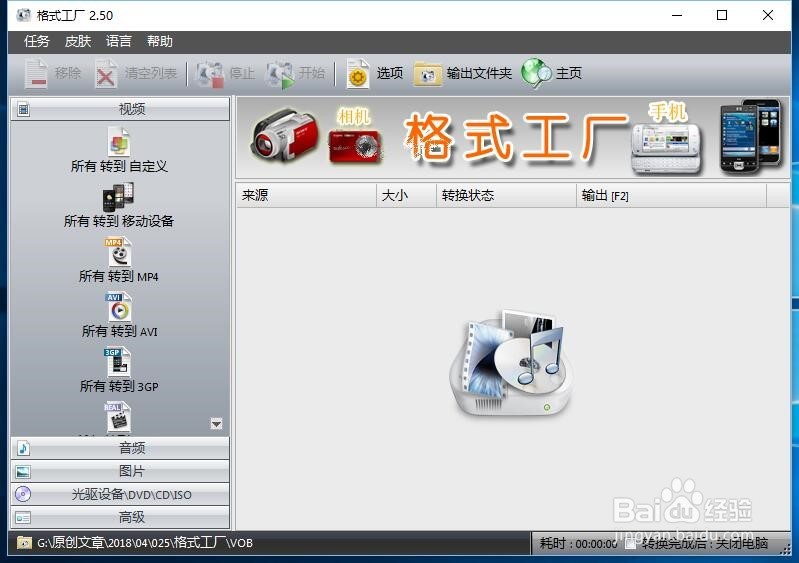Screen dimensions: 799x563
Task: Select the REAL format conversion icon
Action: (118, 417)
